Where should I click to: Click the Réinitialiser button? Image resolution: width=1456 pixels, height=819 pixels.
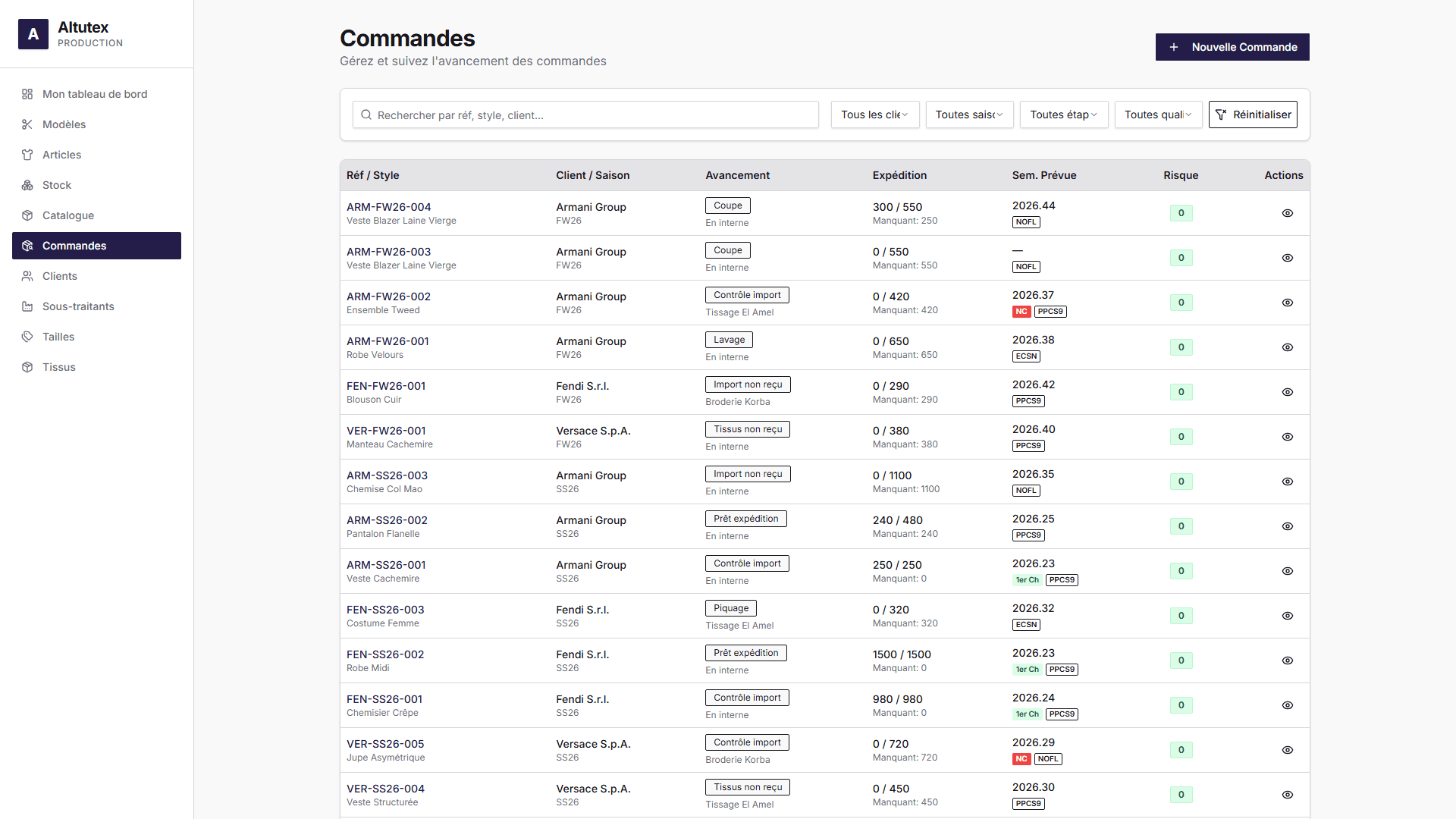(1253, 115)
